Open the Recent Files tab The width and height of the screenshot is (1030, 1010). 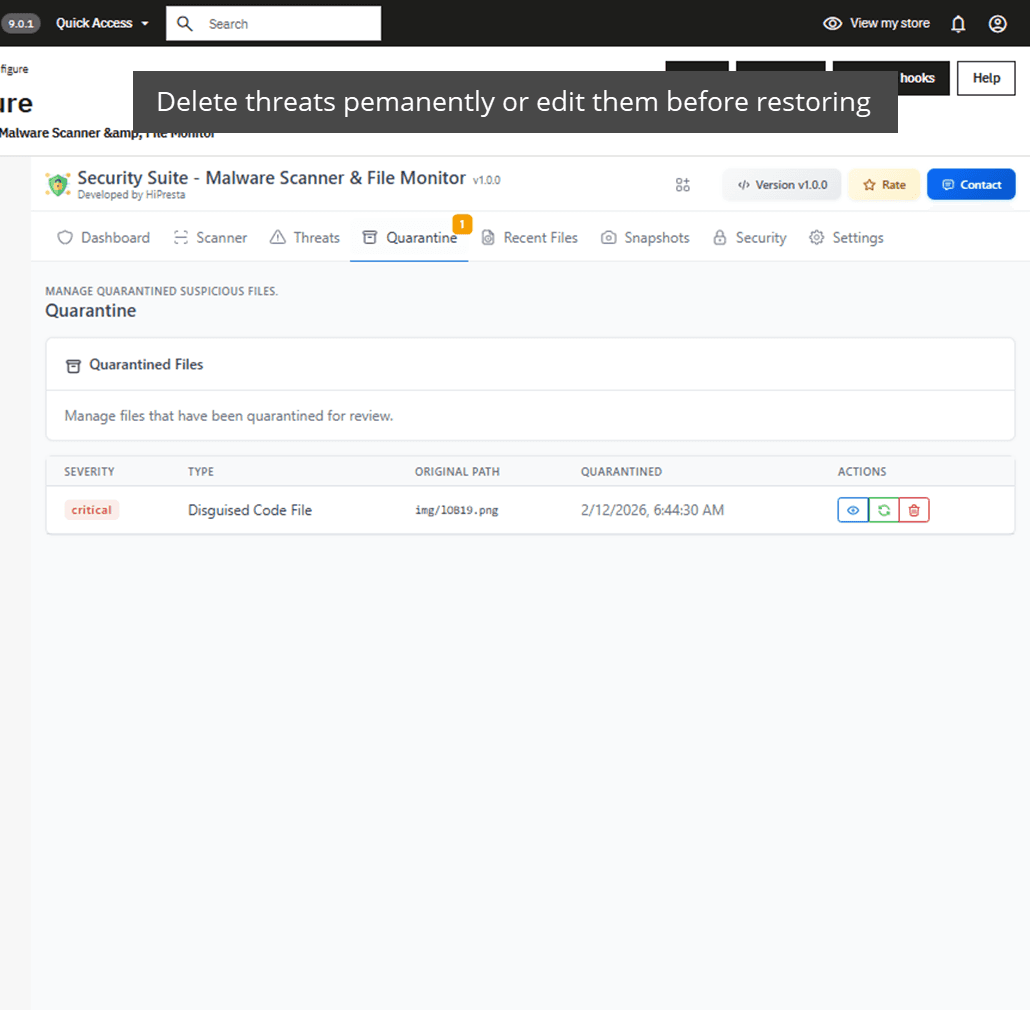529,238
